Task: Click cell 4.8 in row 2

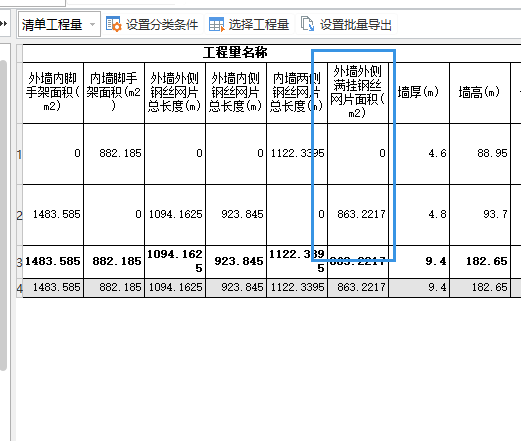Action: (419, 215)
